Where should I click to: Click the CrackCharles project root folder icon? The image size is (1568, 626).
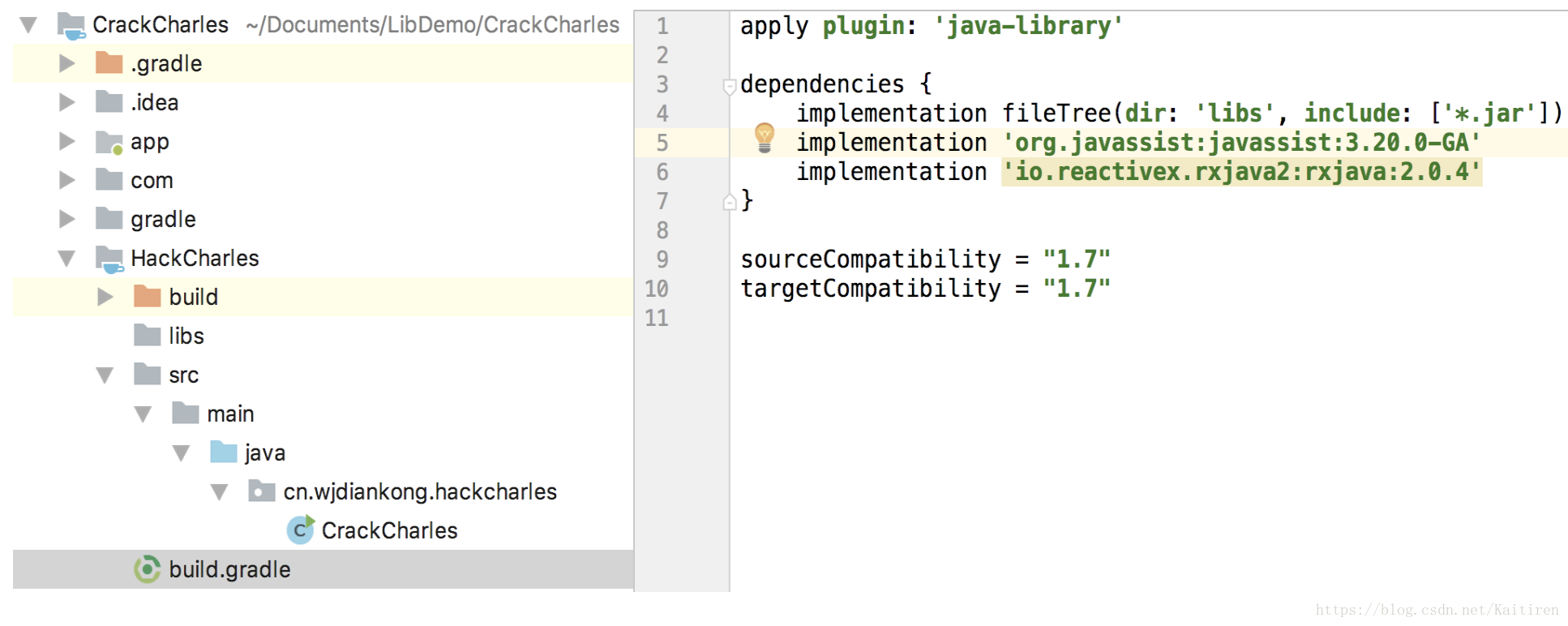(71, 26)
